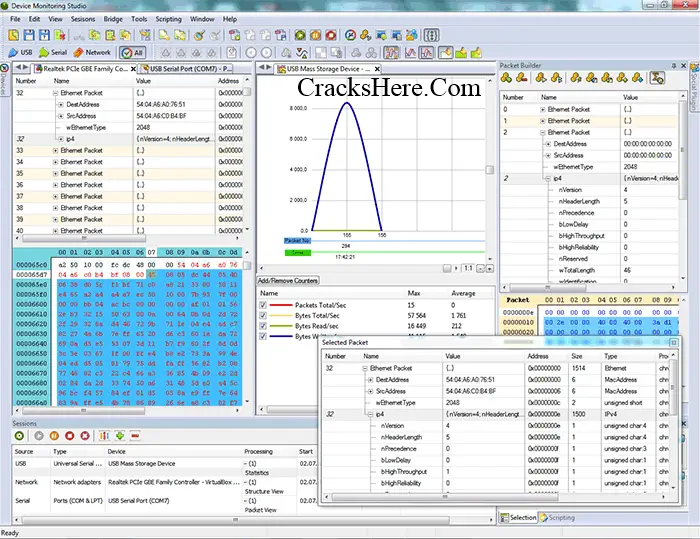Collapse Ethernet Packet in Selected Packet popup
Viewport: 700px width, 539px height.
coord(365,368)
